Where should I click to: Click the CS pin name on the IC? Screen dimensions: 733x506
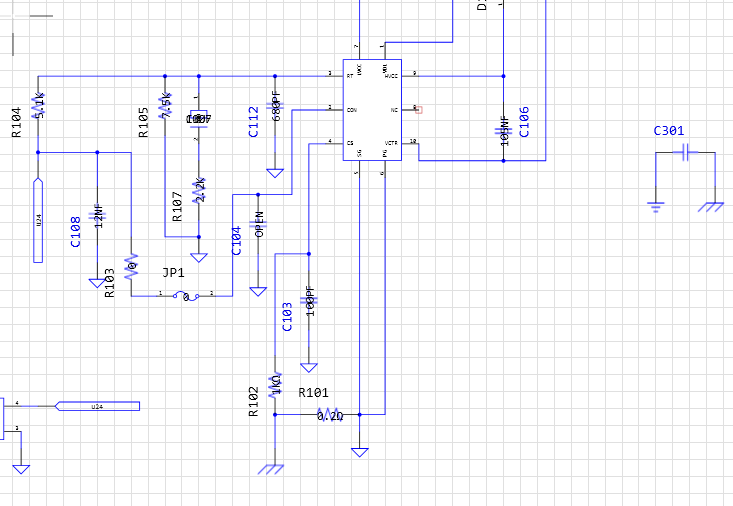pos(350,143)
